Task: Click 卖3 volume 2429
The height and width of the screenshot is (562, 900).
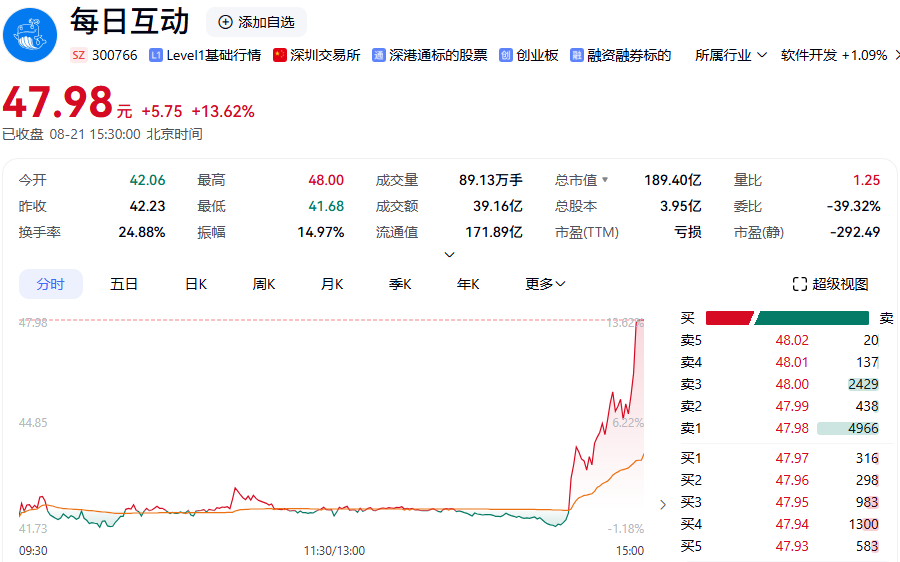Action: click(863, 384)
